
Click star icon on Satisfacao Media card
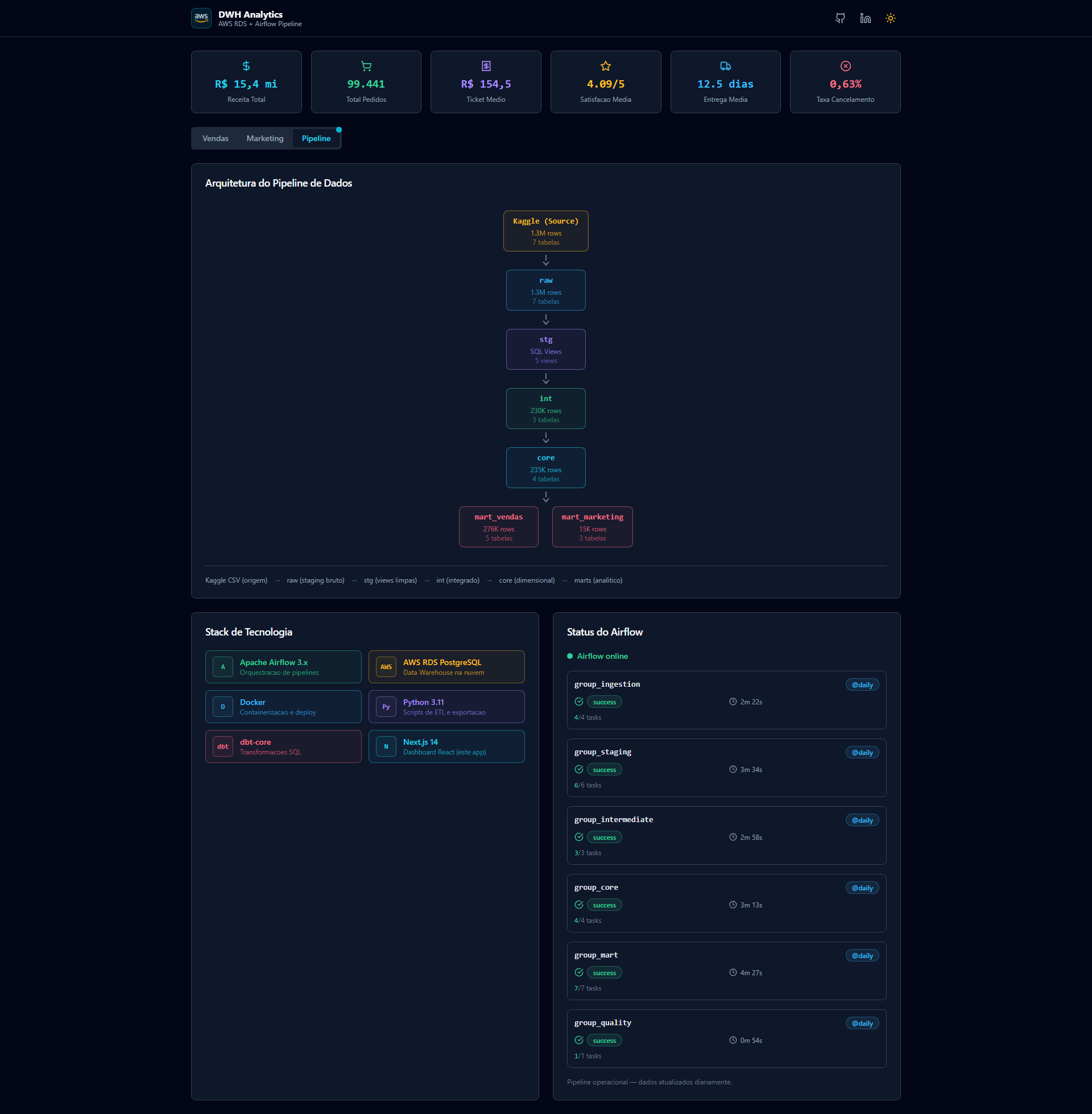pyautogui.click(x=605, y=66)
